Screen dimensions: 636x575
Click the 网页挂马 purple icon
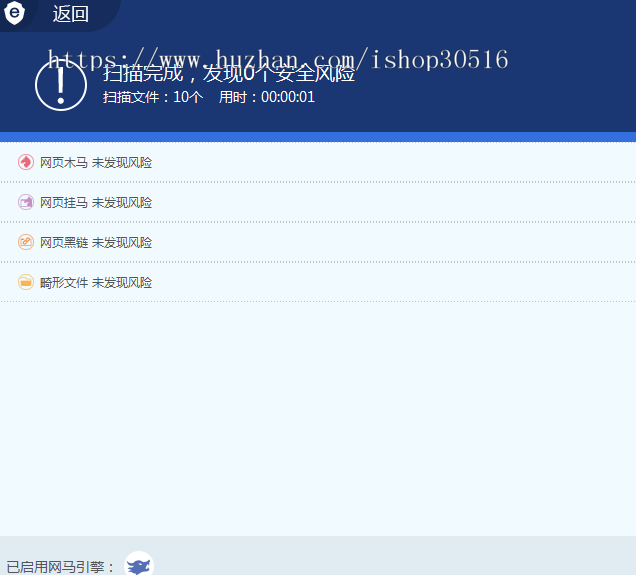pos(26,202)
